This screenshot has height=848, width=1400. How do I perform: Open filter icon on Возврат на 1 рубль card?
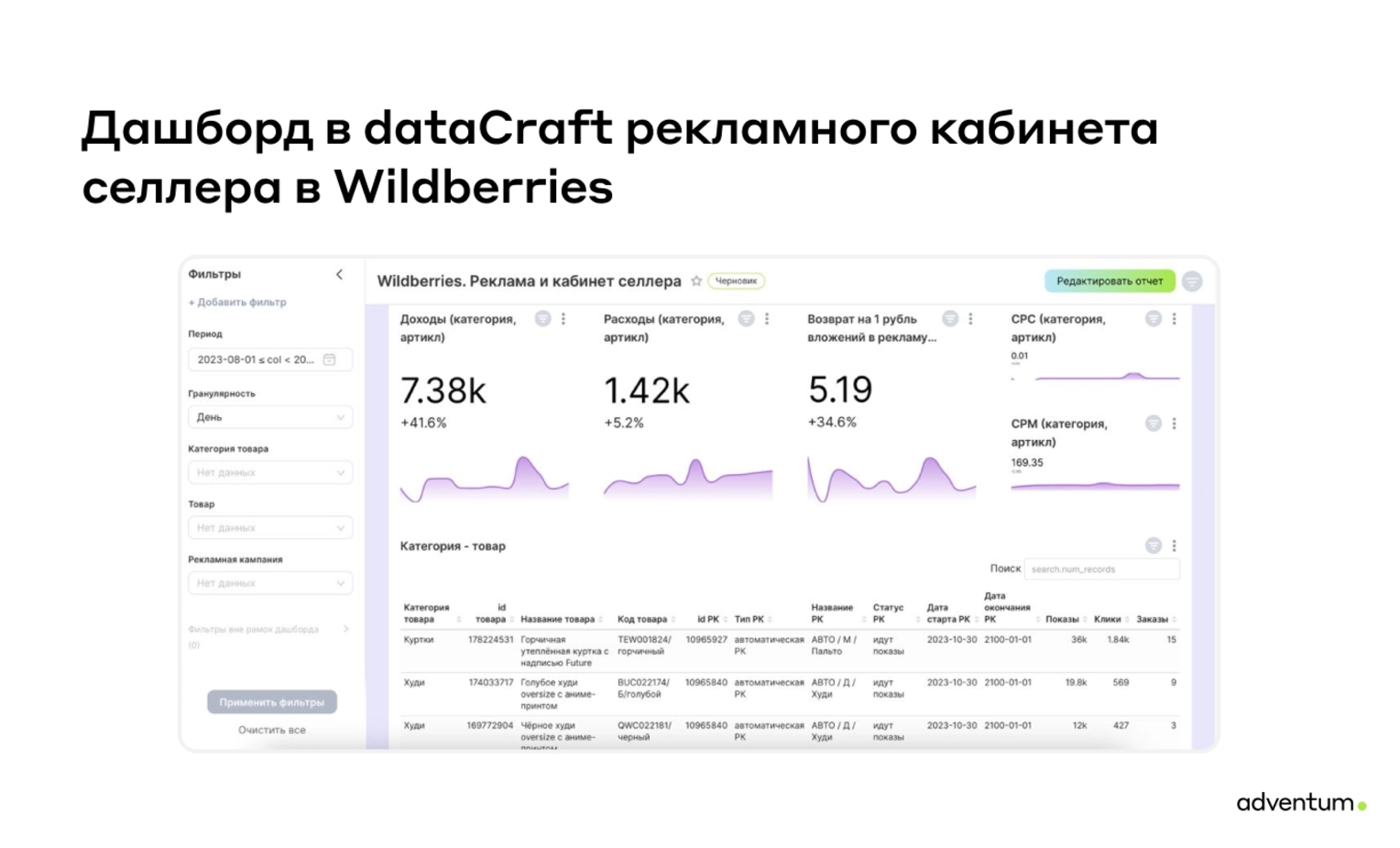click(x=950, y=319)
